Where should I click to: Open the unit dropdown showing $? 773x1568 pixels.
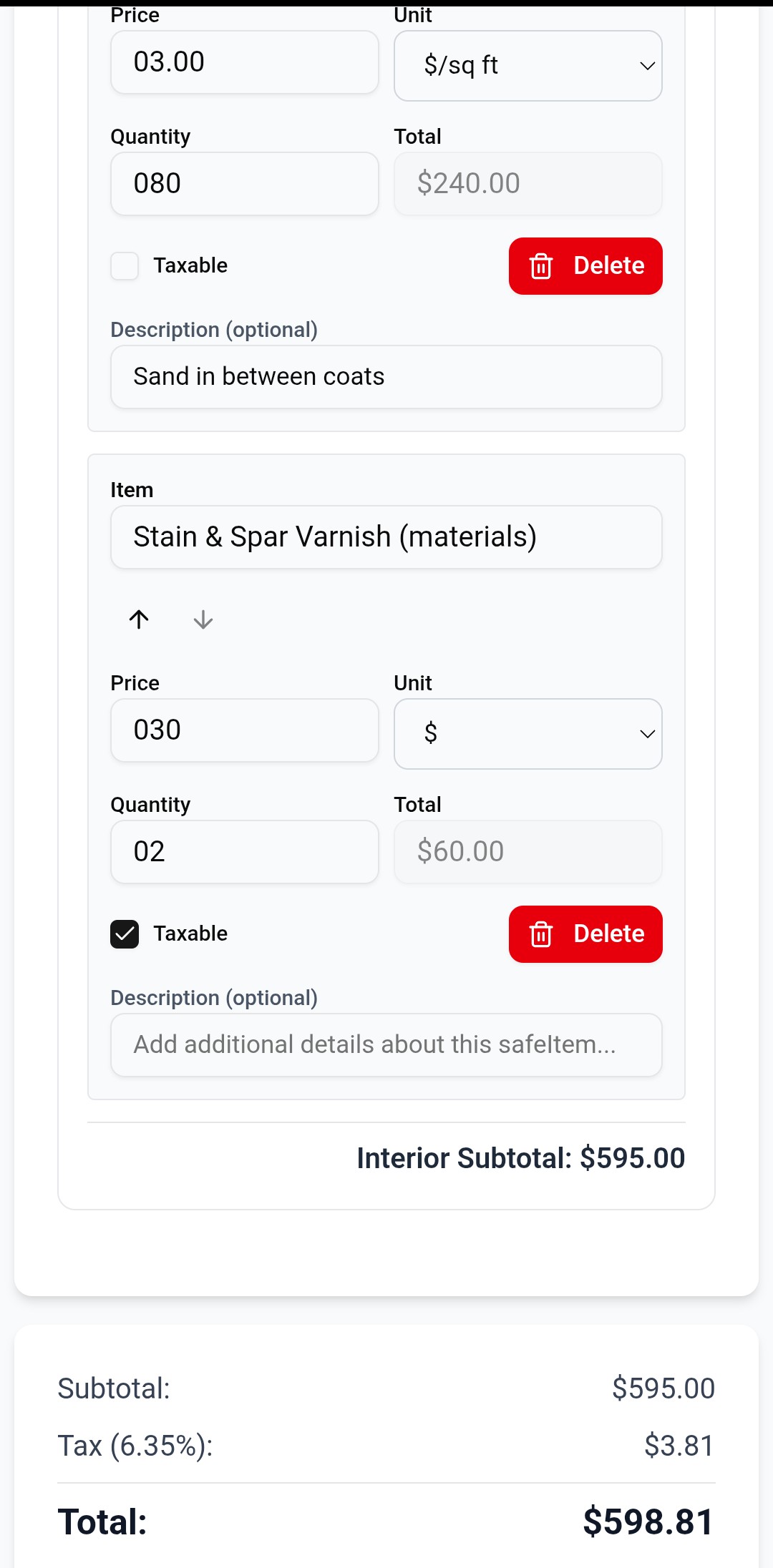click(528, 734)
